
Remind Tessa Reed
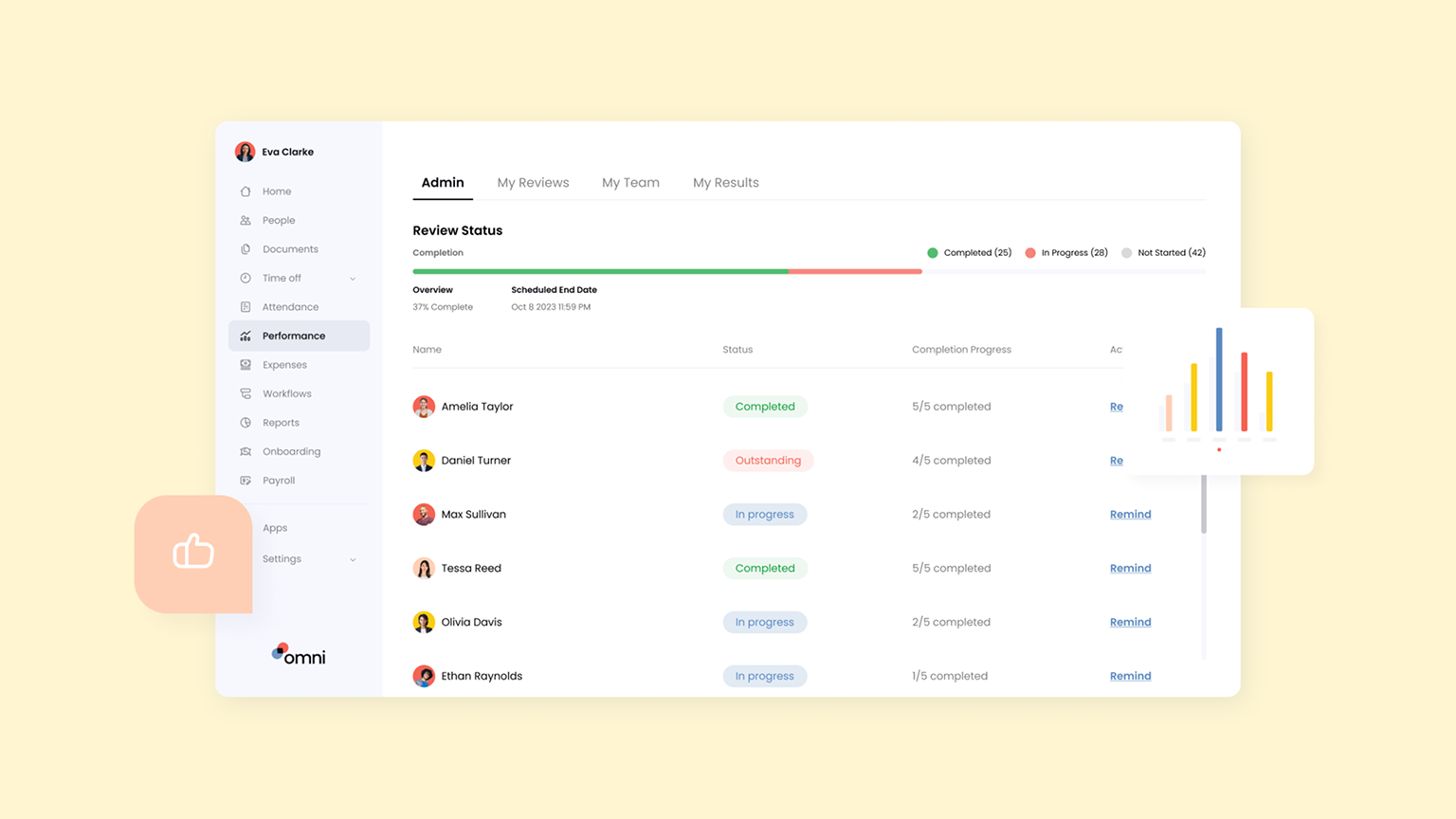1130,569
